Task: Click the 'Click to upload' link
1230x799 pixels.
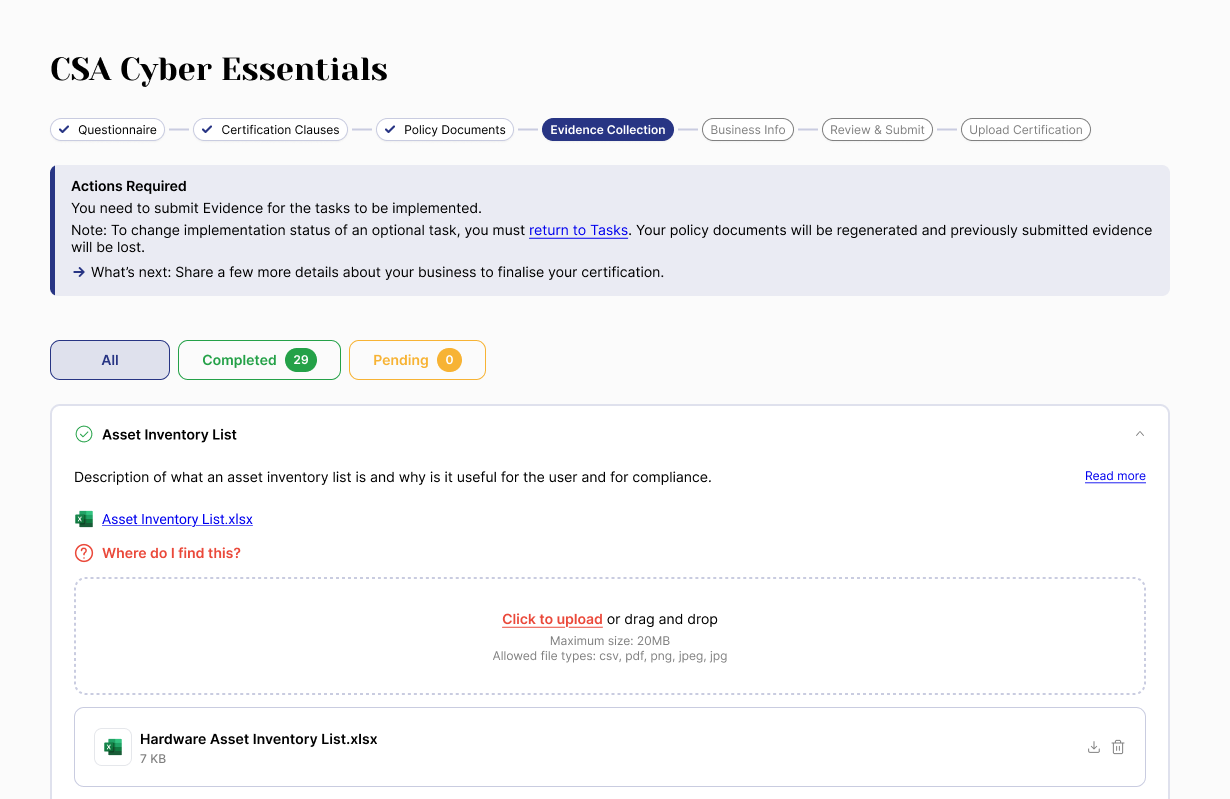Action: (552, 619)
